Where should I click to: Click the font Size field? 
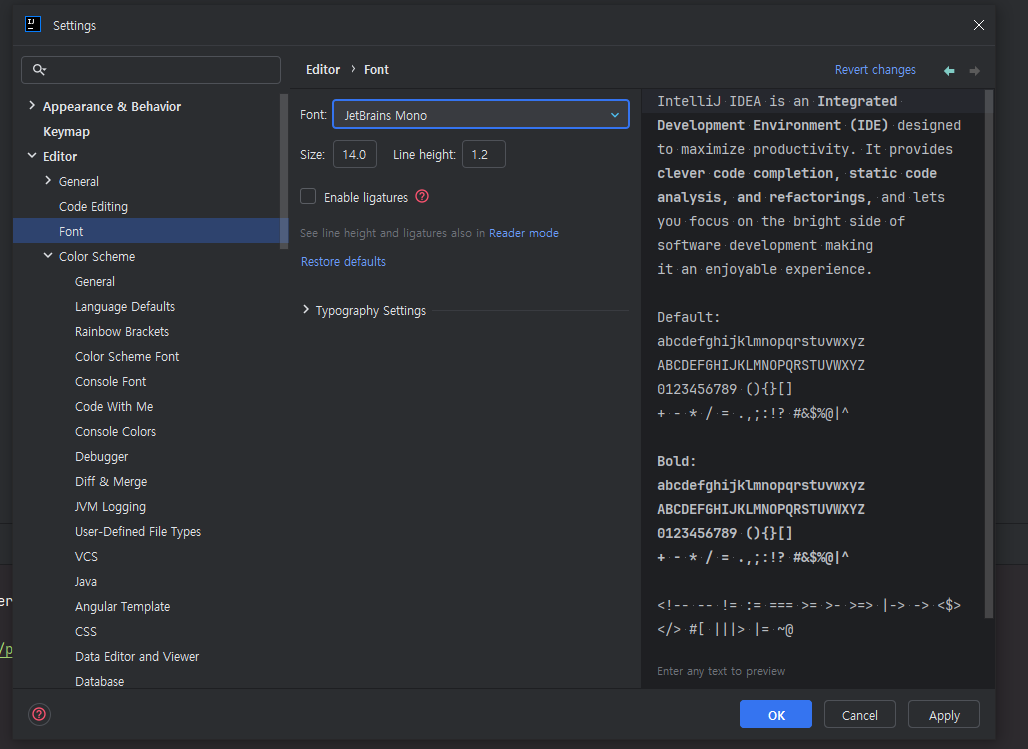[355, 154]
